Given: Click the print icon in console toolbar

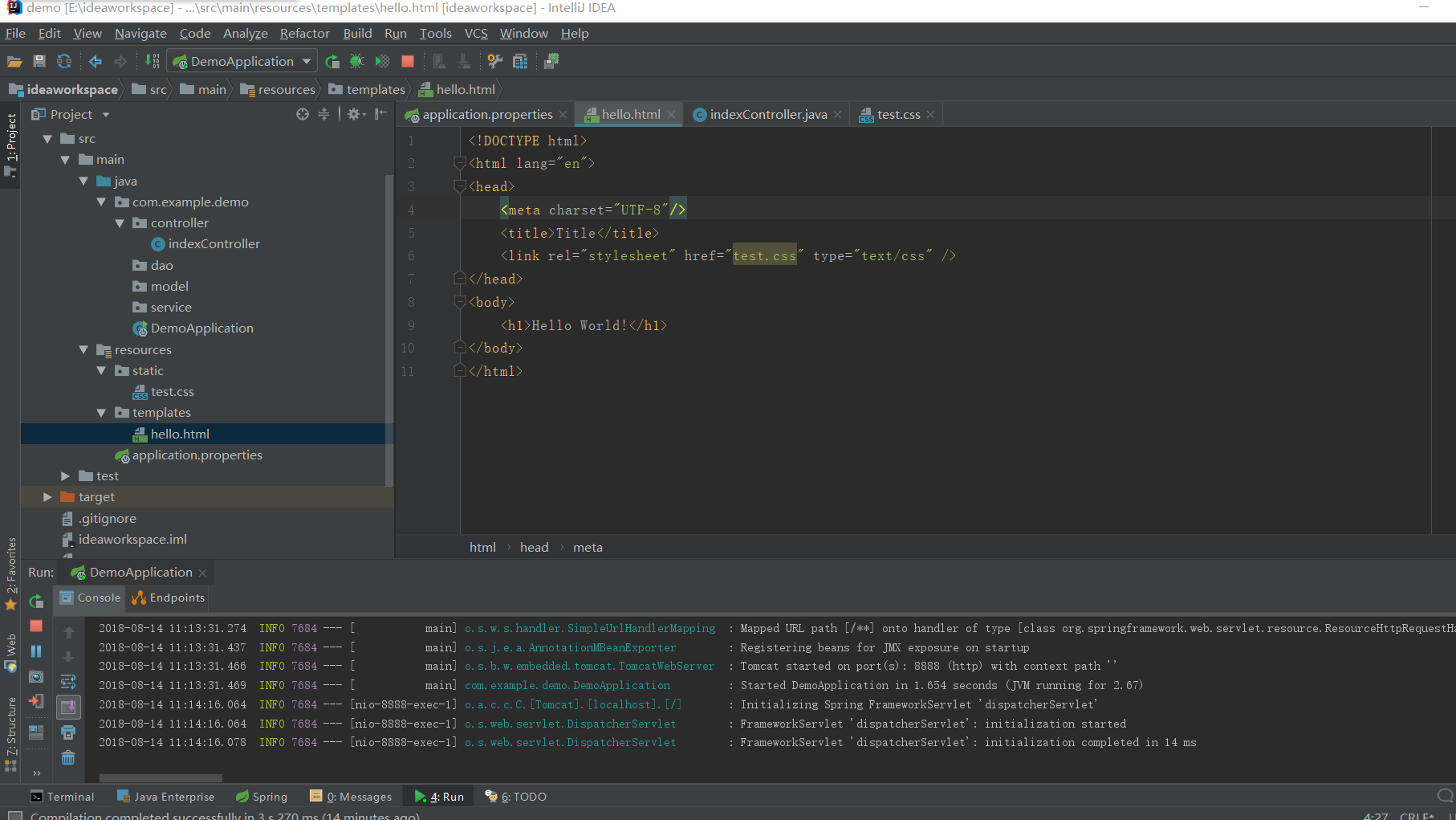Looking at the screenshot, I should [68, 732].
